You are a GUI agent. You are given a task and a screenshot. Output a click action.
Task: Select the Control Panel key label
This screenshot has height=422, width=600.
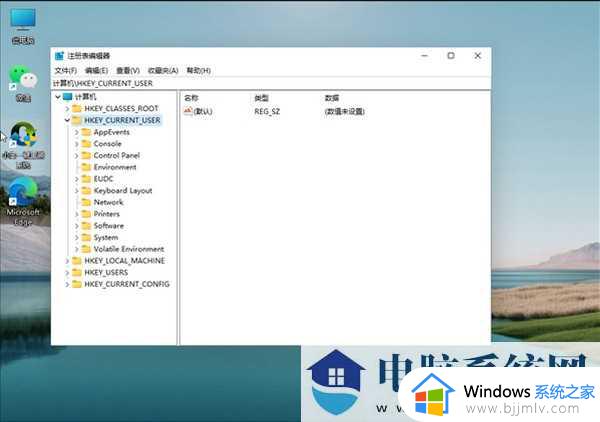coord(116,155)
